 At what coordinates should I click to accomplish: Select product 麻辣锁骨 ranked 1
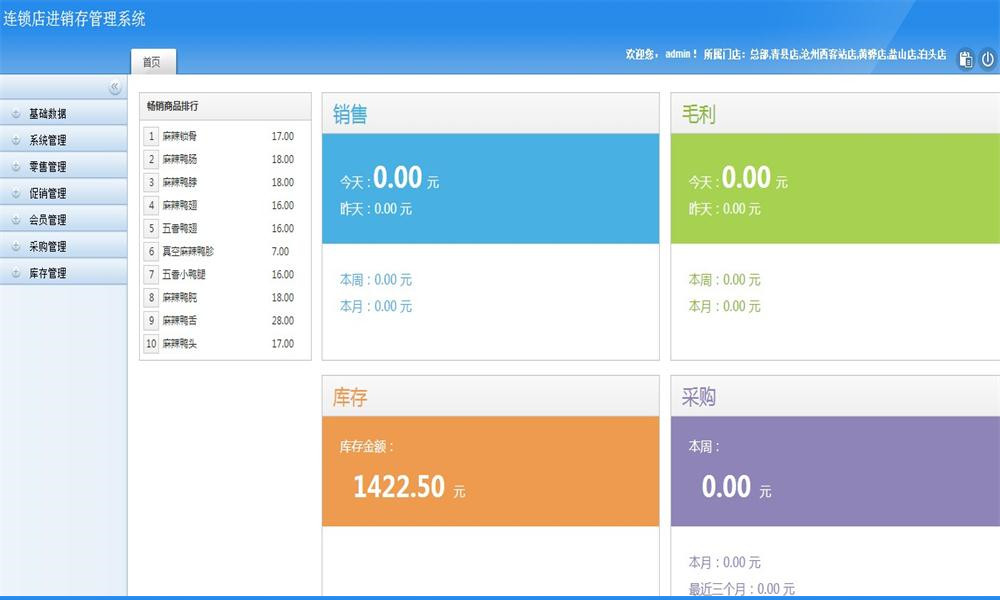click(x=179, y=136)
